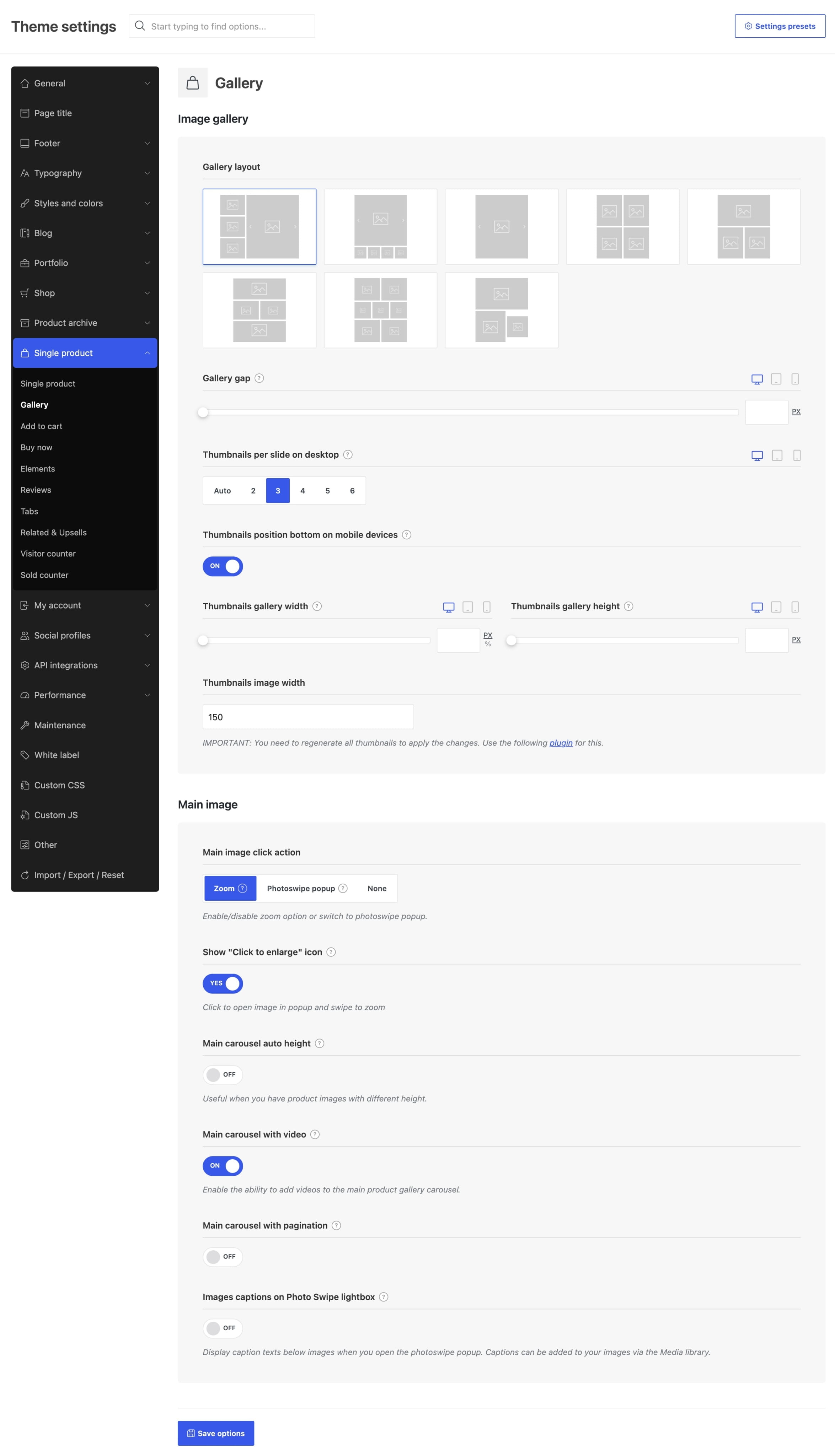
Task: Open help icon next to Thumbnails gallery width
Action: [x=317, y=606]
